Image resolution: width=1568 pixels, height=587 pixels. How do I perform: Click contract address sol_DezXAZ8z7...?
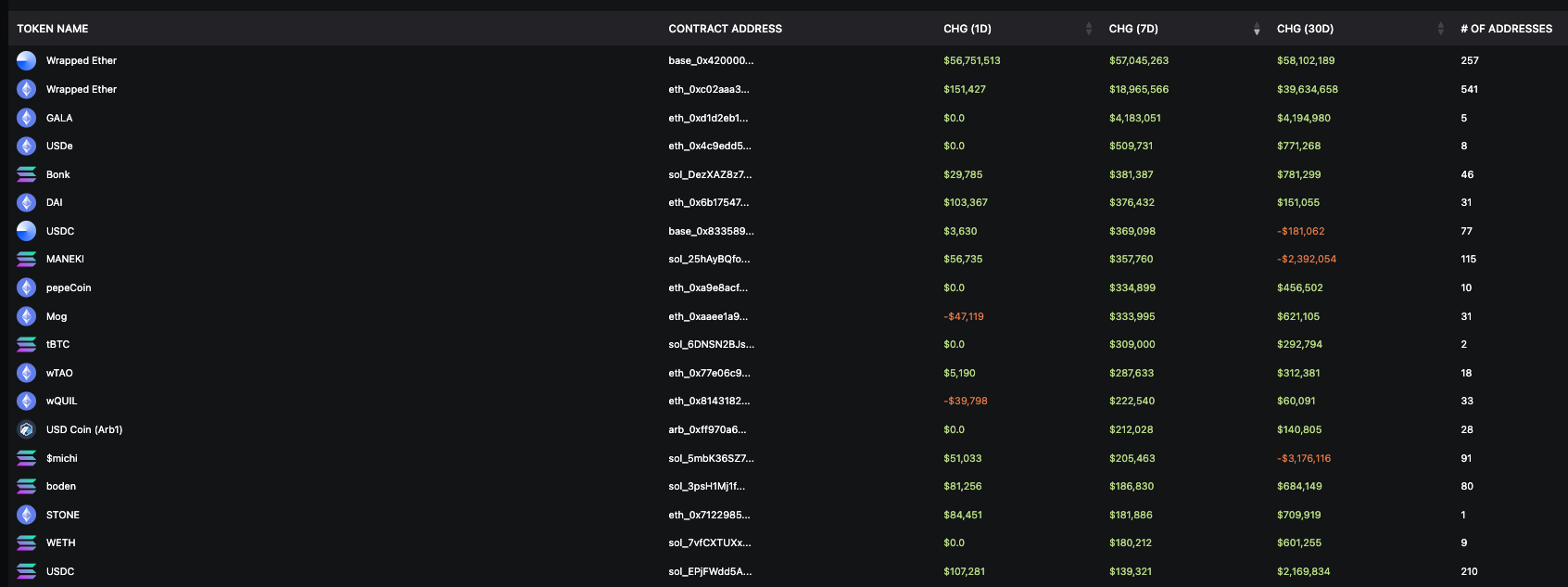[x=710, y=174]
